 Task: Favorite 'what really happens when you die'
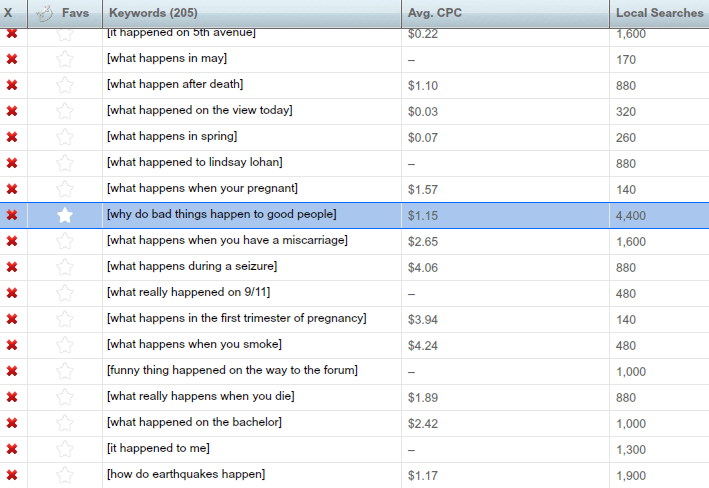click(x=65, y=397)
